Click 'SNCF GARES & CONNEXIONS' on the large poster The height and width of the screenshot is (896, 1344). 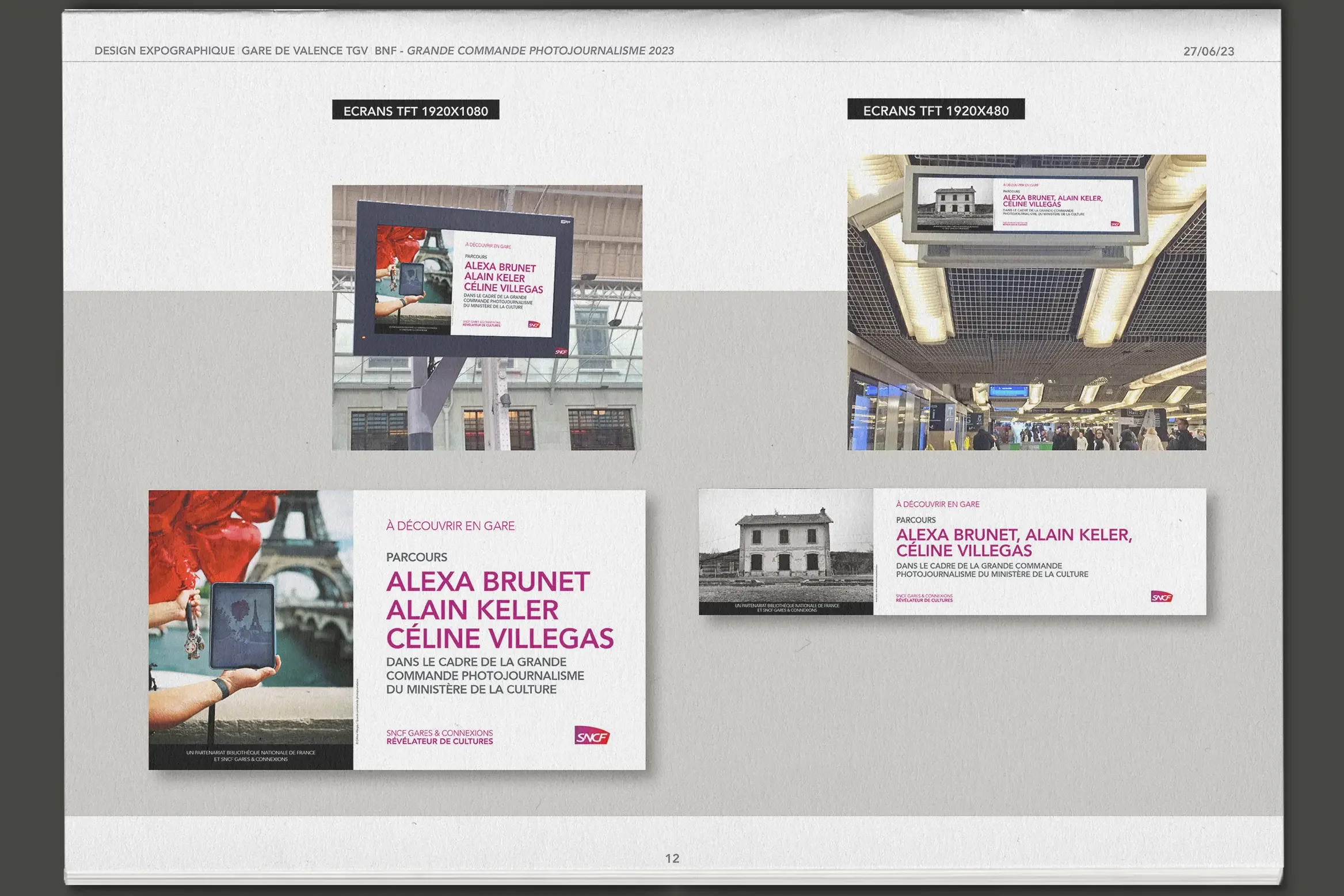click(x=440, y=733)
